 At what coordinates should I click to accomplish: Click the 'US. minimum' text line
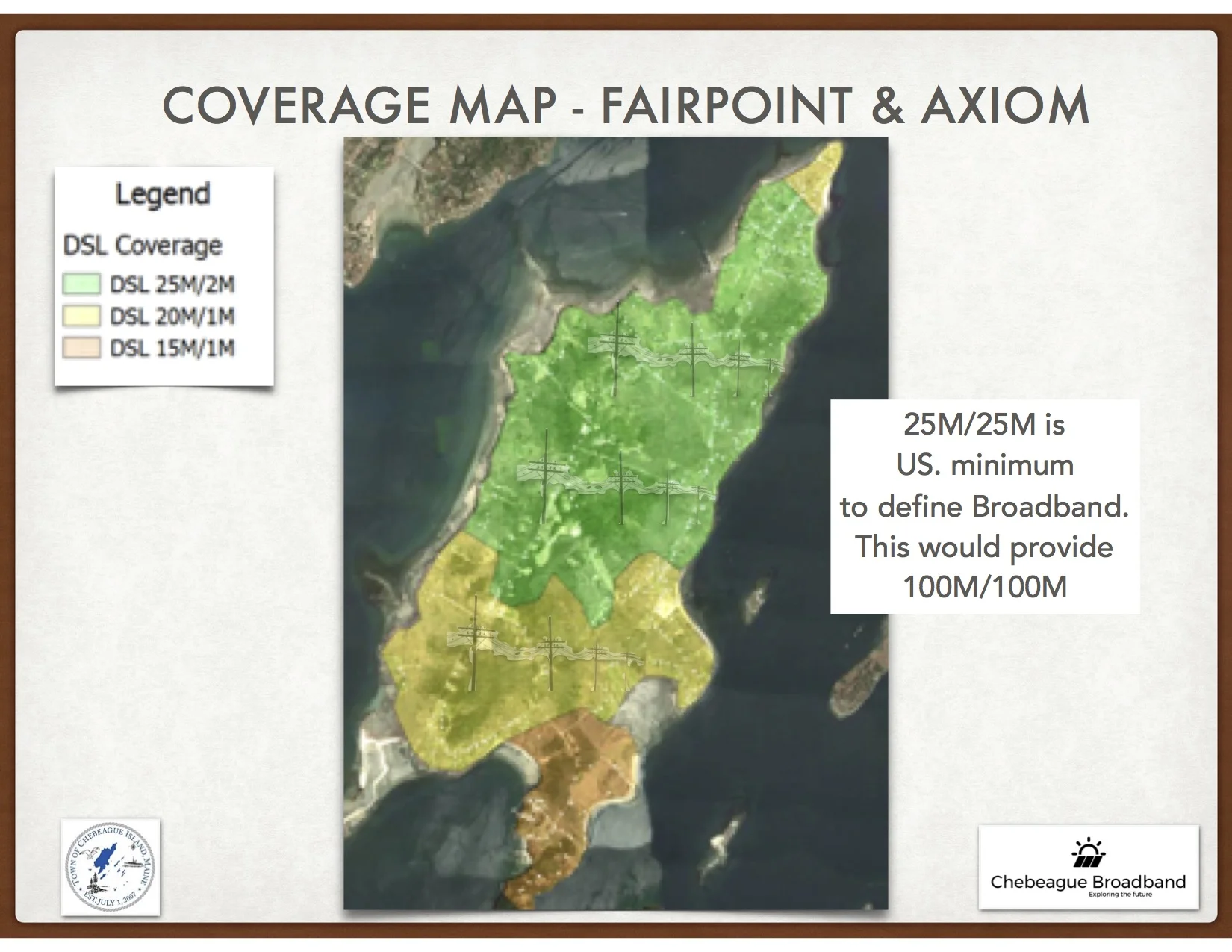coord(985,465)
